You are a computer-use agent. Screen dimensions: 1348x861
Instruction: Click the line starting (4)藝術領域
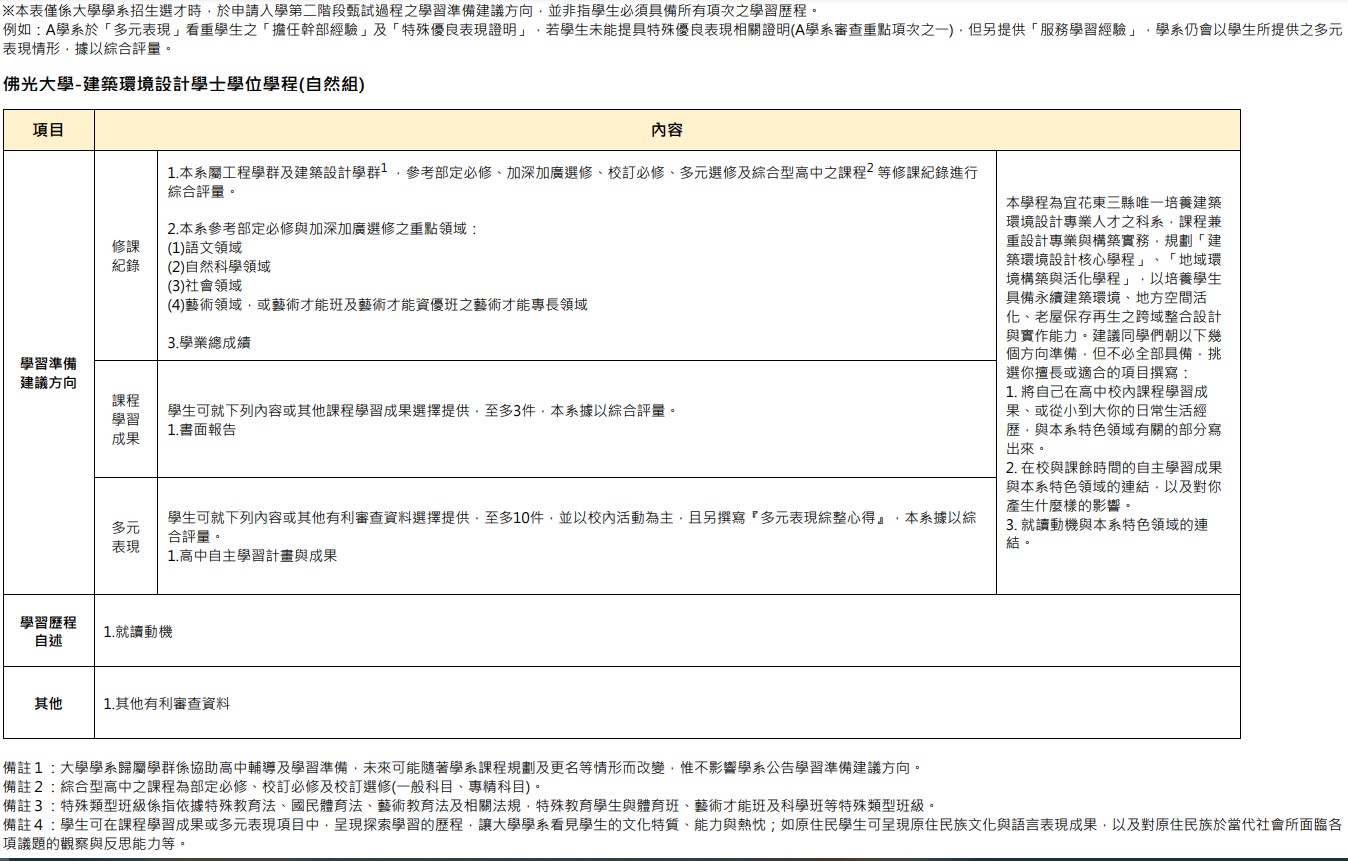tap(377, 304)
